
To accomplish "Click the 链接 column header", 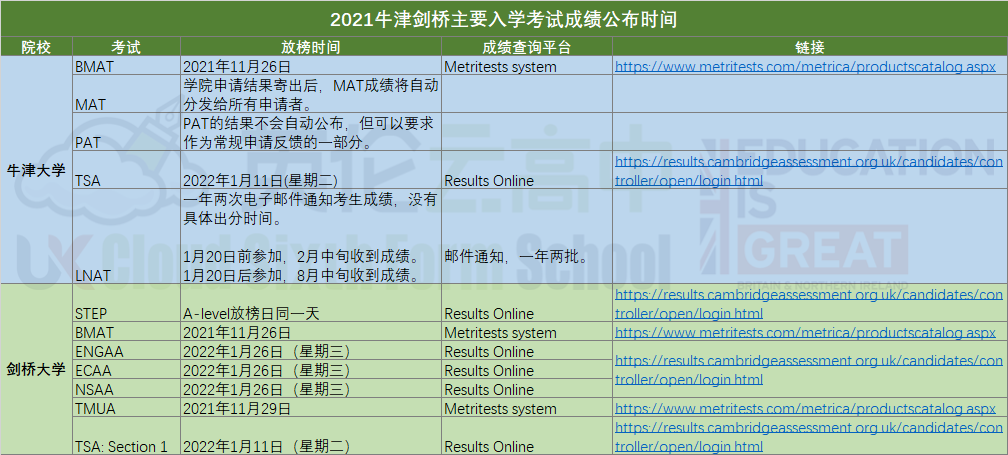I will 809,47.
